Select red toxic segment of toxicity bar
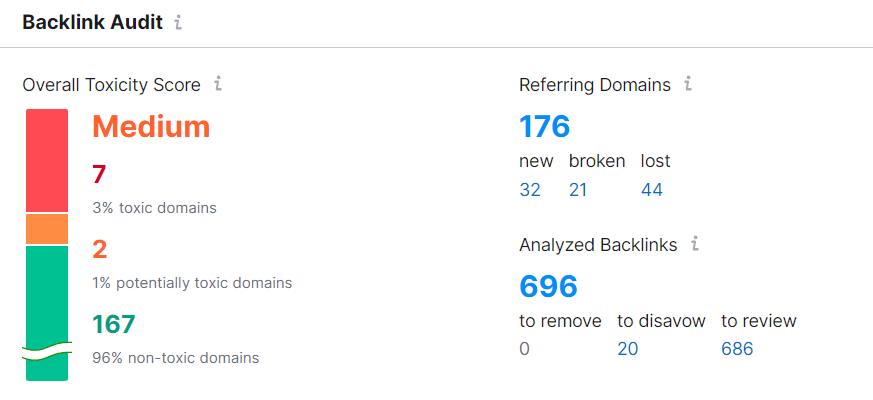This screenshot has height=400, width=873. [x=47, y=160]
